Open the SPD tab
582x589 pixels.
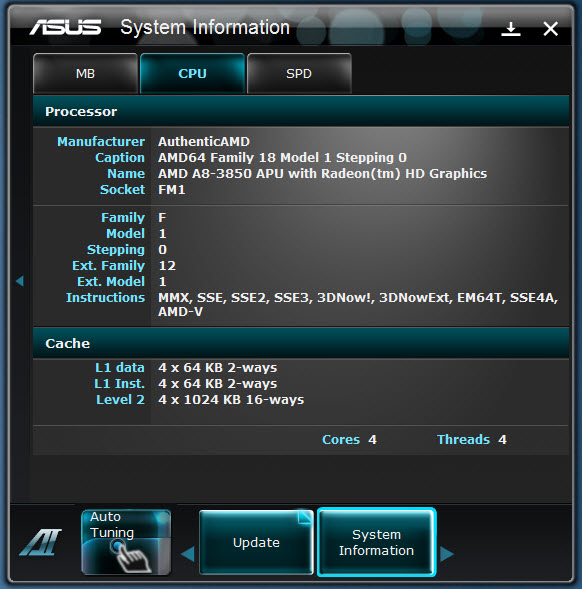tap(299, 73)
